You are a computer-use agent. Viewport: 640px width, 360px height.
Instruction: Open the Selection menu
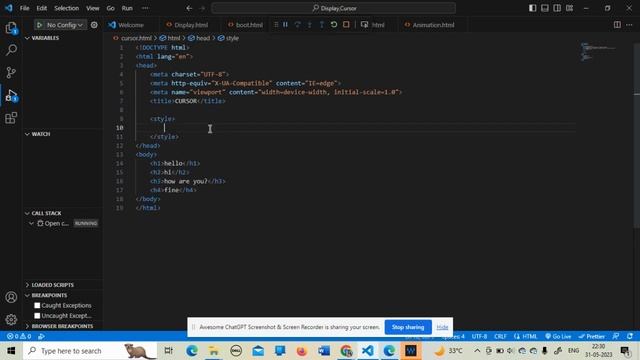coord(67,8)
